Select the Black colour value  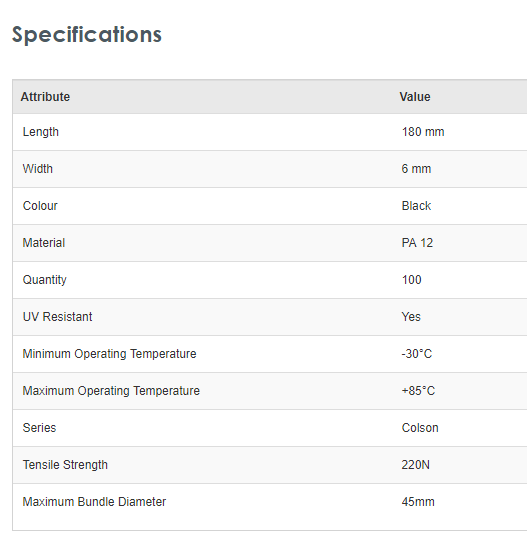pos(416,206)
